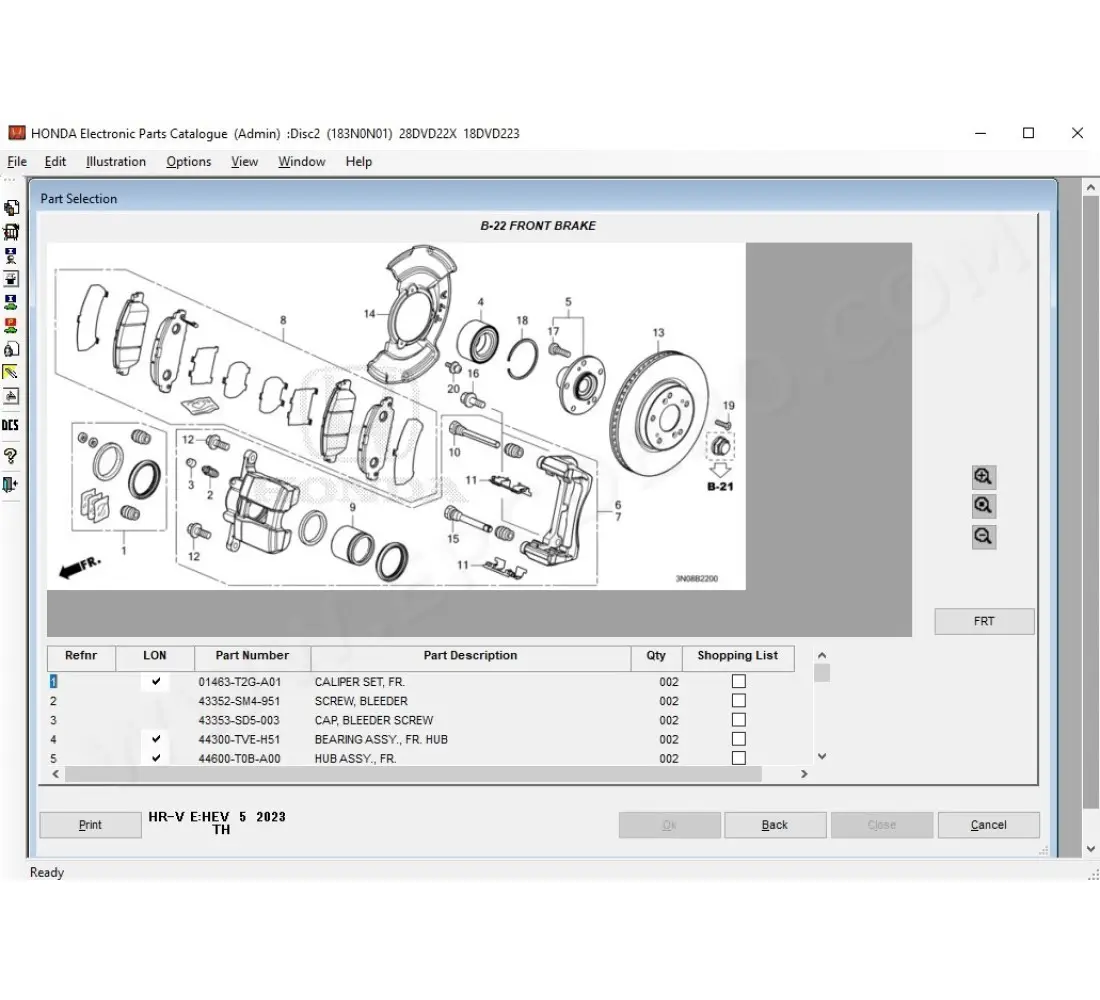1100x1000 pixels.
Task: Click callout number 8 on brake pad set
Action: tap(283, 320)
